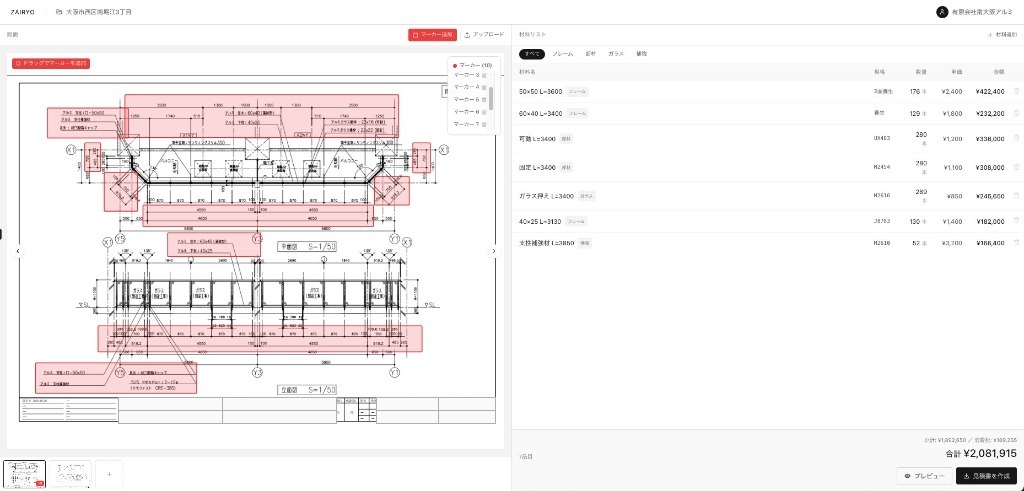
Task: Click the マーカー (10) list header
Action: pos(473,65)
